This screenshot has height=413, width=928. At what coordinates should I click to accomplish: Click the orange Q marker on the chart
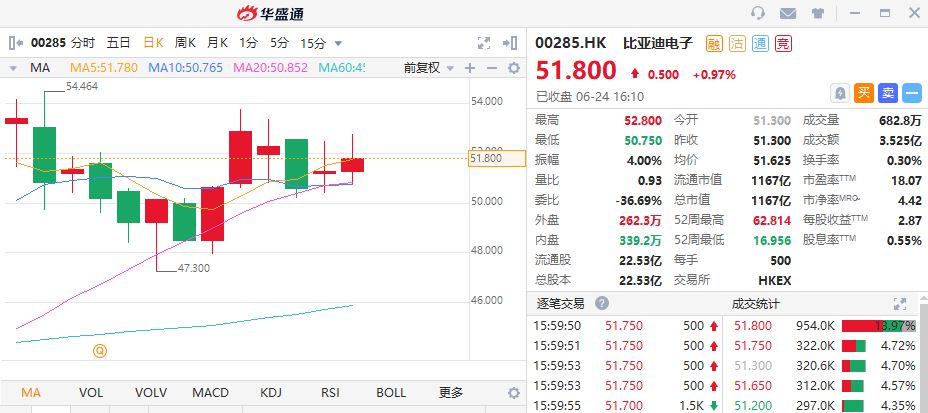pos(100,351)
